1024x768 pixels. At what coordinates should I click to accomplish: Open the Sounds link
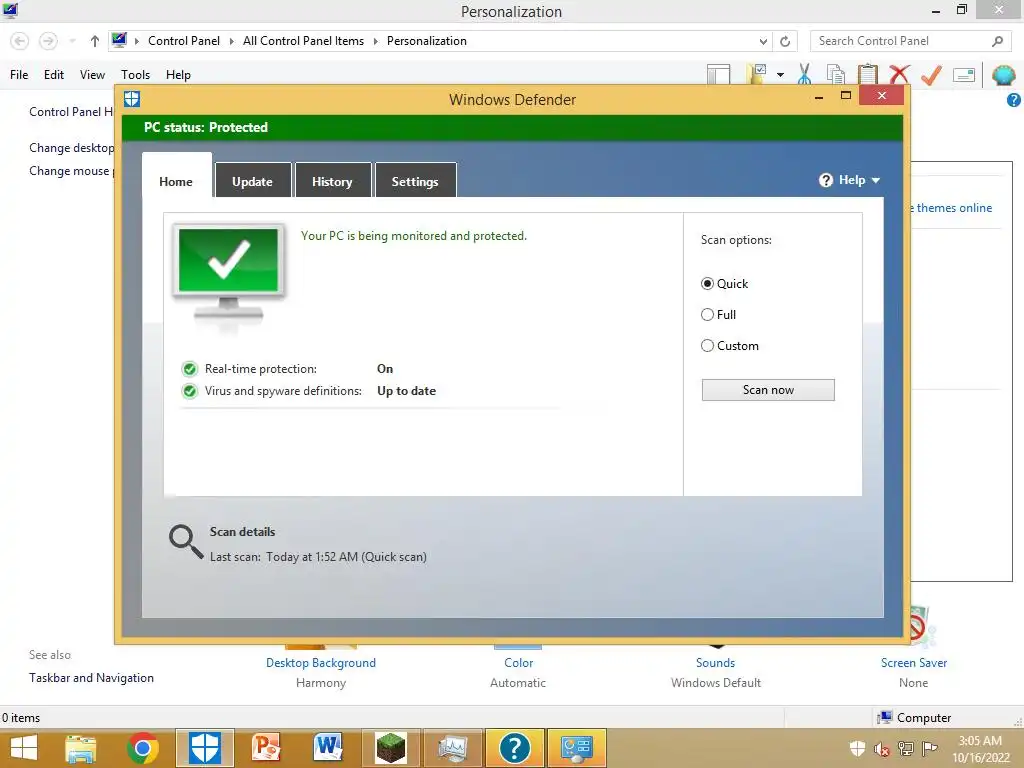(716, 663)
